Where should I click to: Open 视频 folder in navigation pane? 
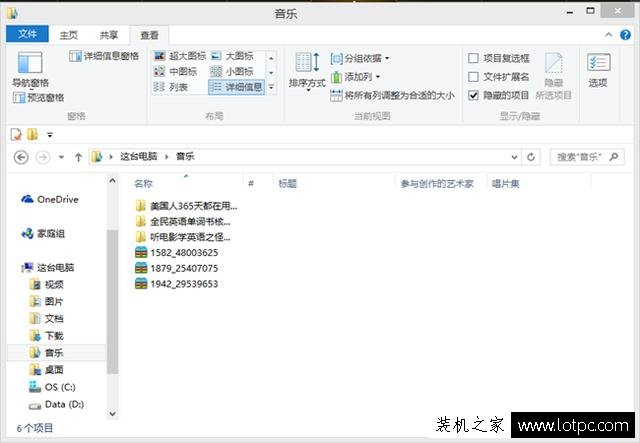(x=47, y=285)
